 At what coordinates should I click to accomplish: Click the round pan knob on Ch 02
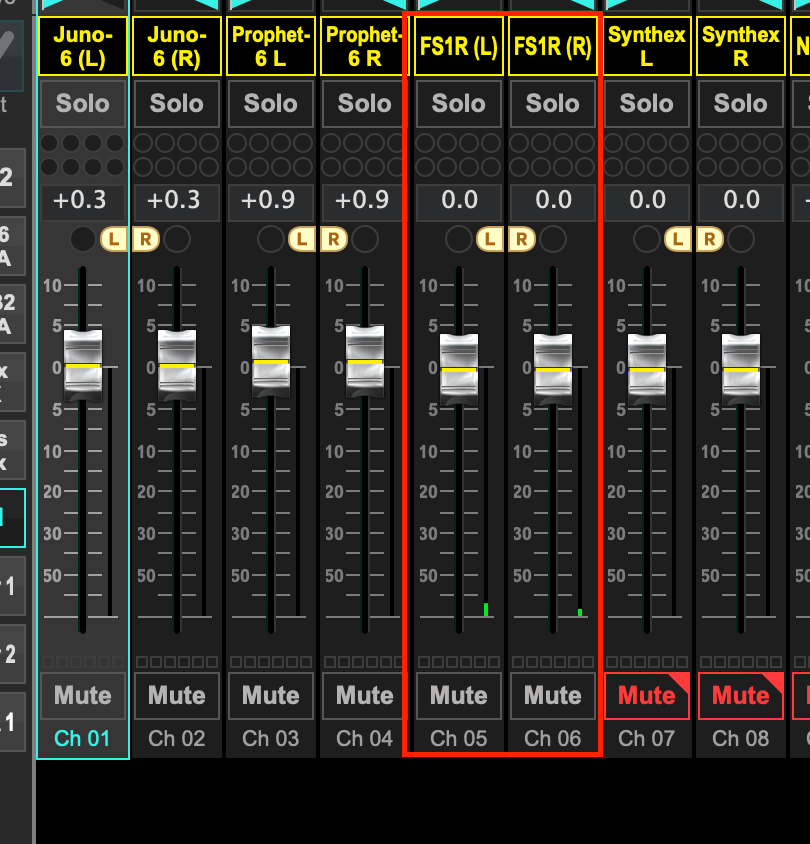click(x=177, y=239)
